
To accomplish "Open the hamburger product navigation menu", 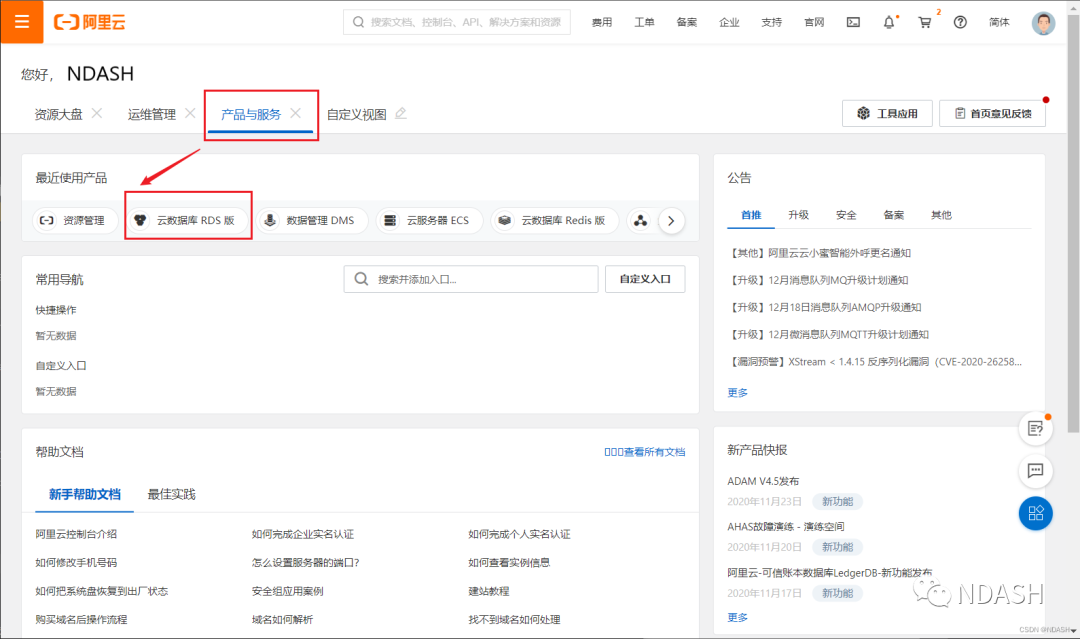I will pos(22,21).
